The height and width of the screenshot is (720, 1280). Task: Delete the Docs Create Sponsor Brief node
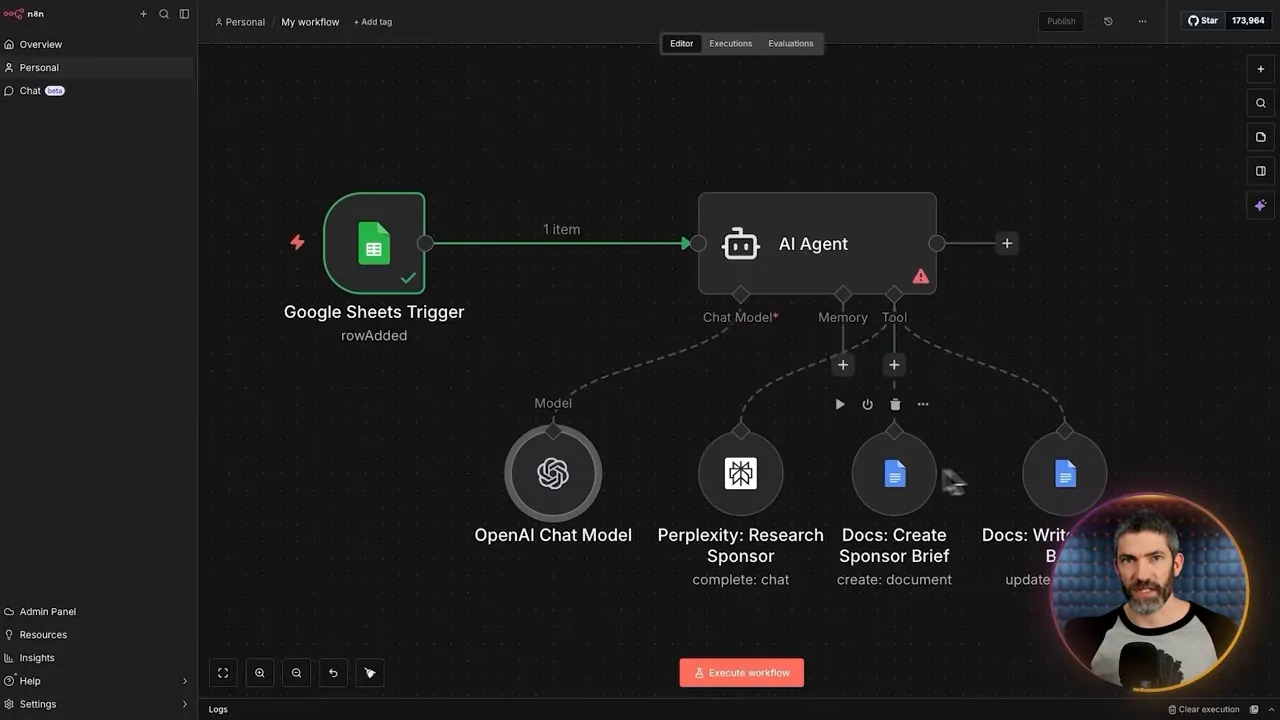coord(895,404)
